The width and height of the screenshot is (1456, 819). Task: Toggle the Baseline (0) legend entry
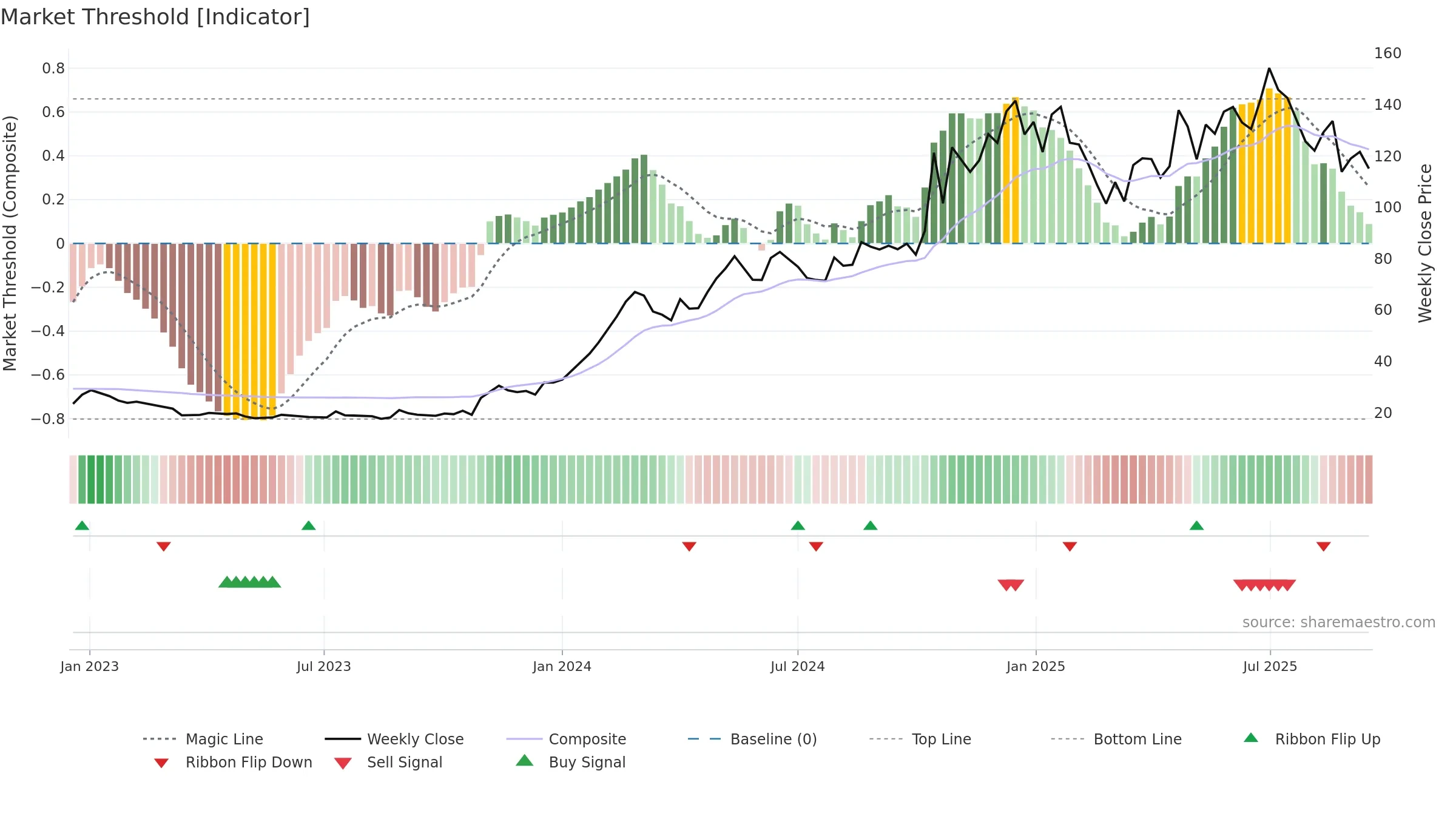(752, 739)
